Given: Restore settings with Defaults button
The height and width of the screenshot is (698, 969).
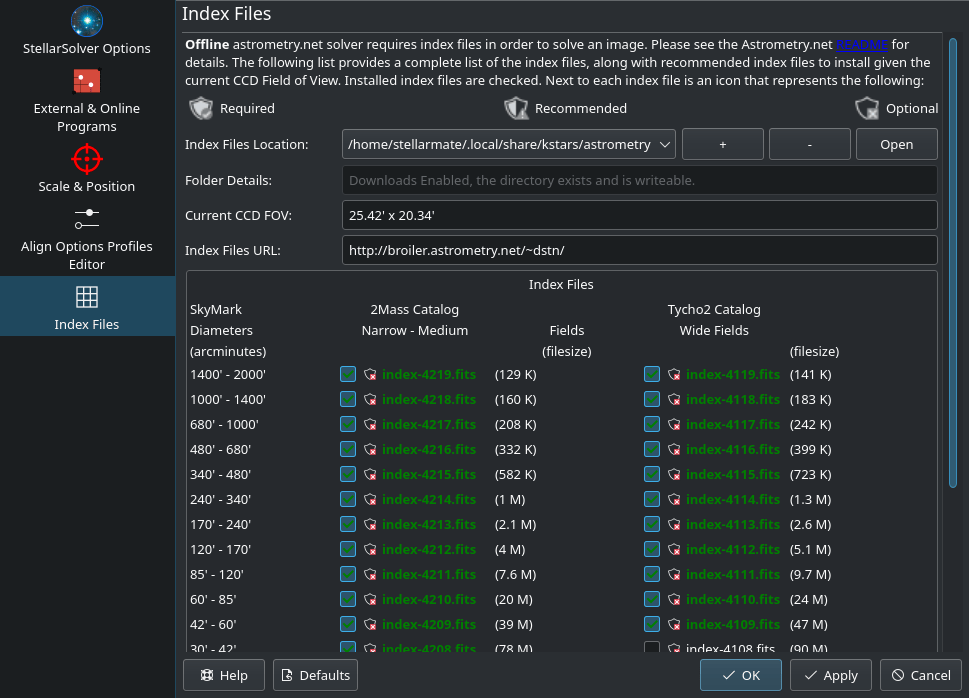Looking at the screenshot, I should 315,675.
